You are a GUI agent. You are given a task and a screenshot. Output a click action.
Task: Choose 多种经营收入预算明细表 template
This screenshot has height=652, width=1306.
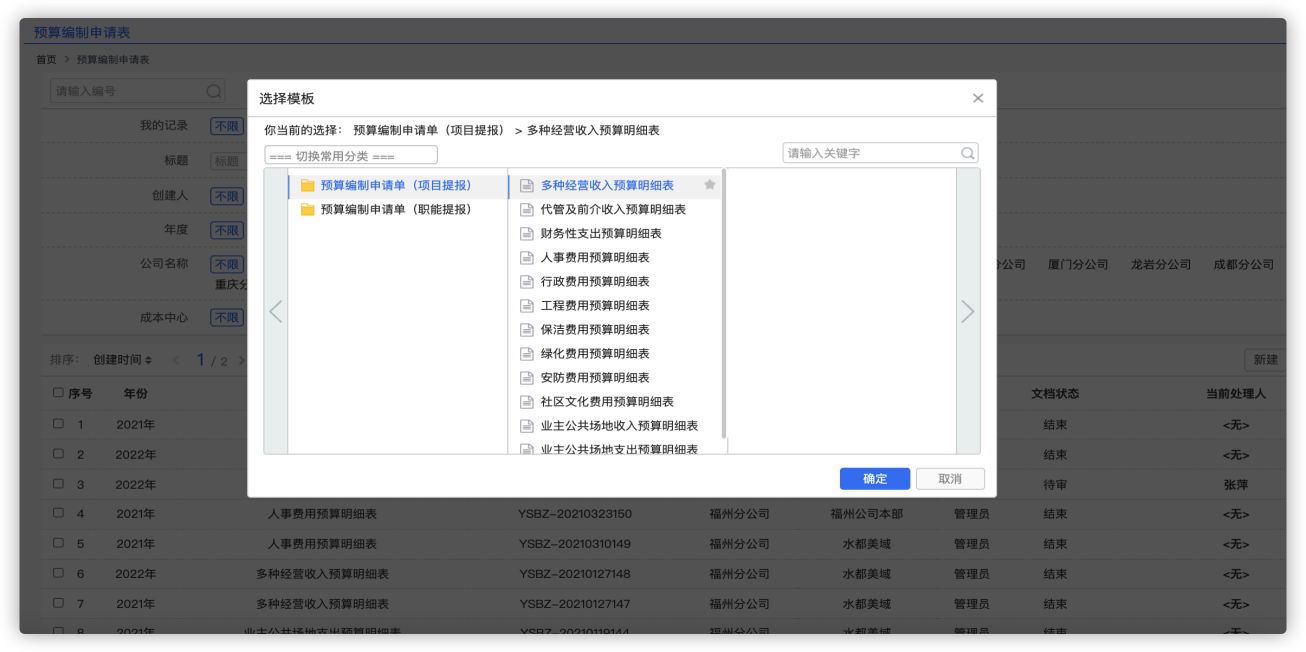607,186
